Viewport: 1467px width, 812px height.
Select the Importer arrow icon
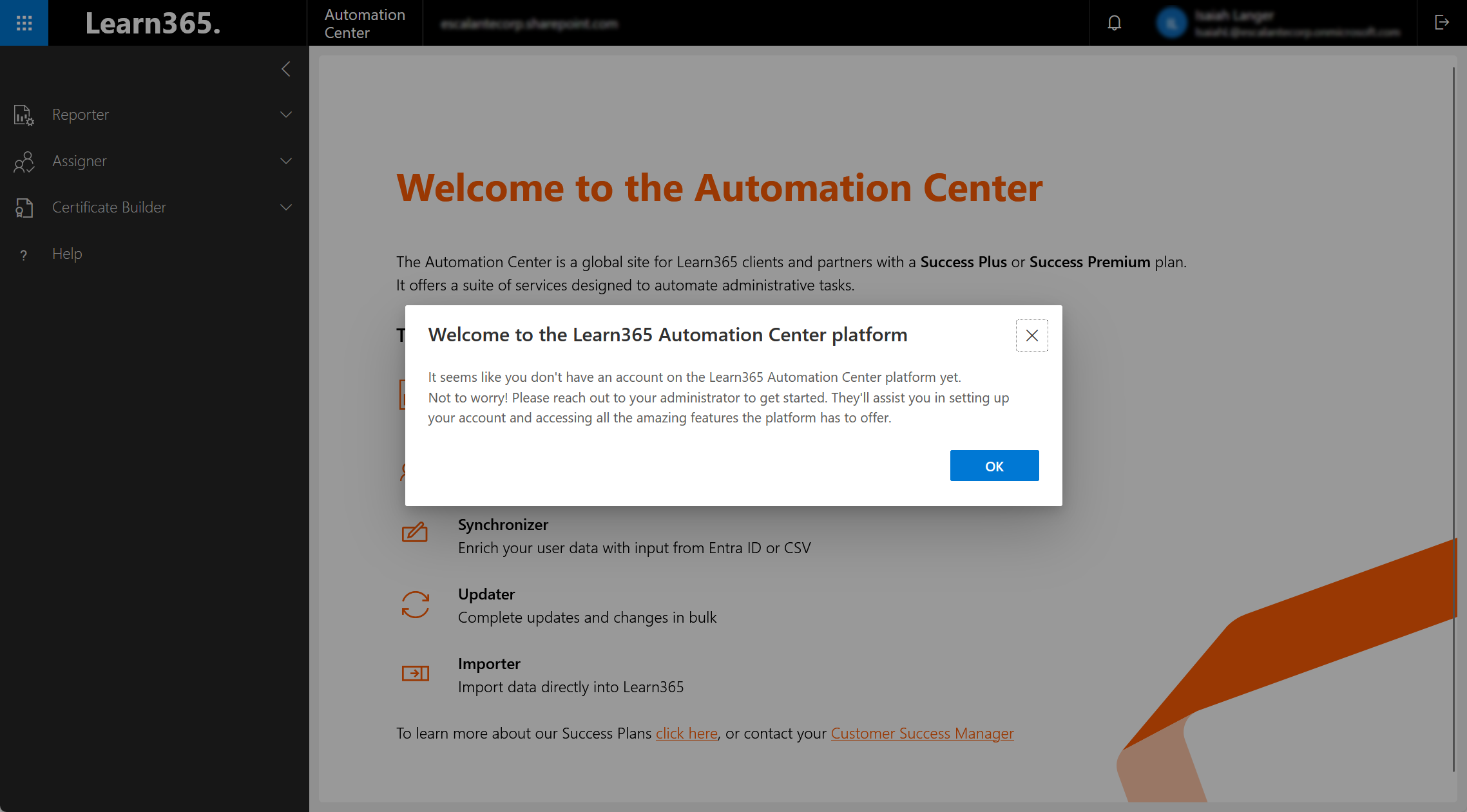coord(415,673)
